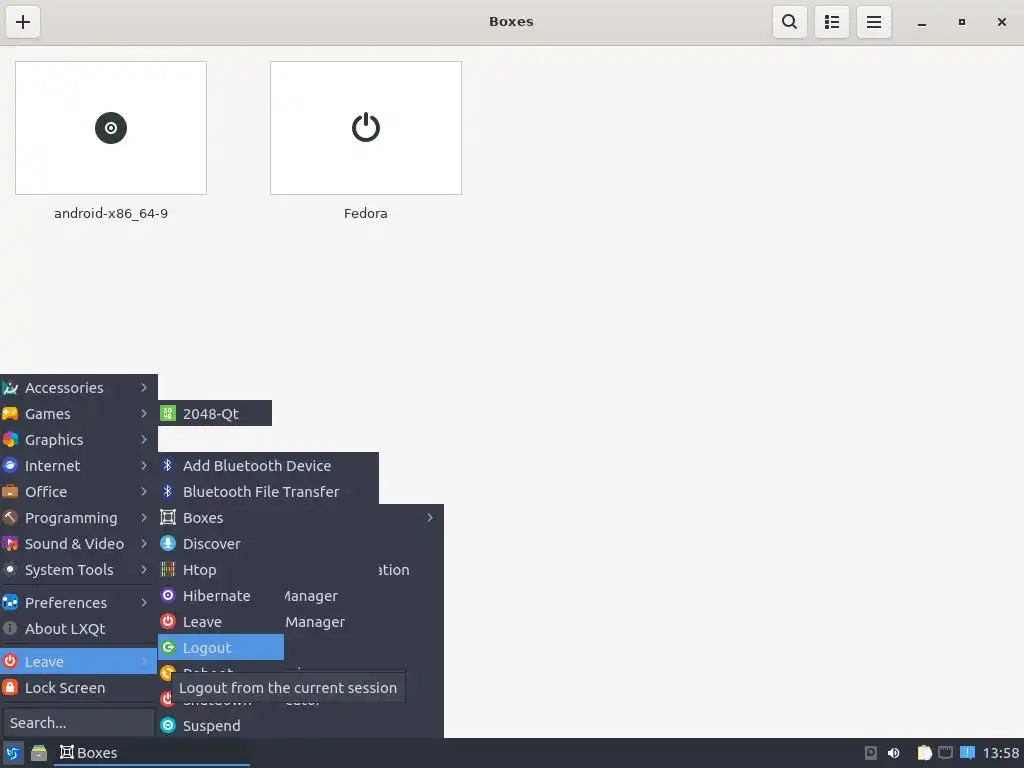Click the network connection tray icon
This screenshot has width=1024, height=768.
point(945,753)
